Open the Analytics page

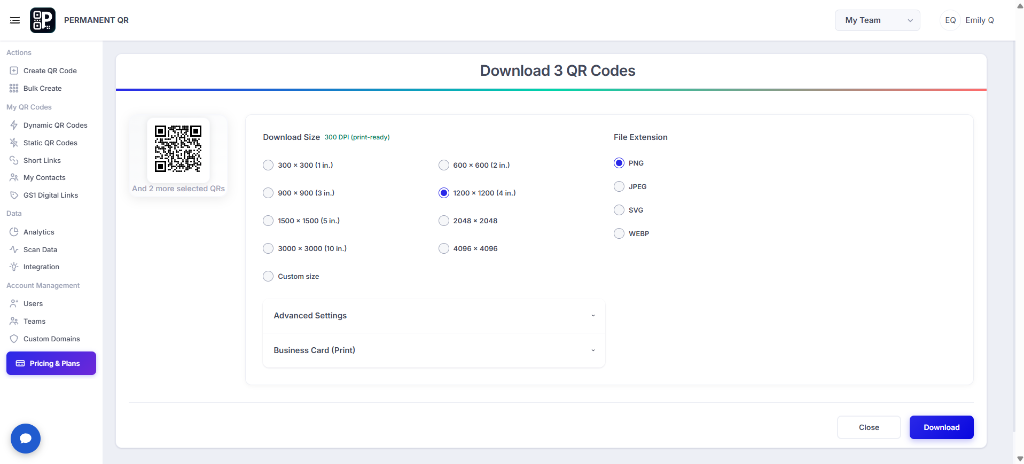click(39, 232)
